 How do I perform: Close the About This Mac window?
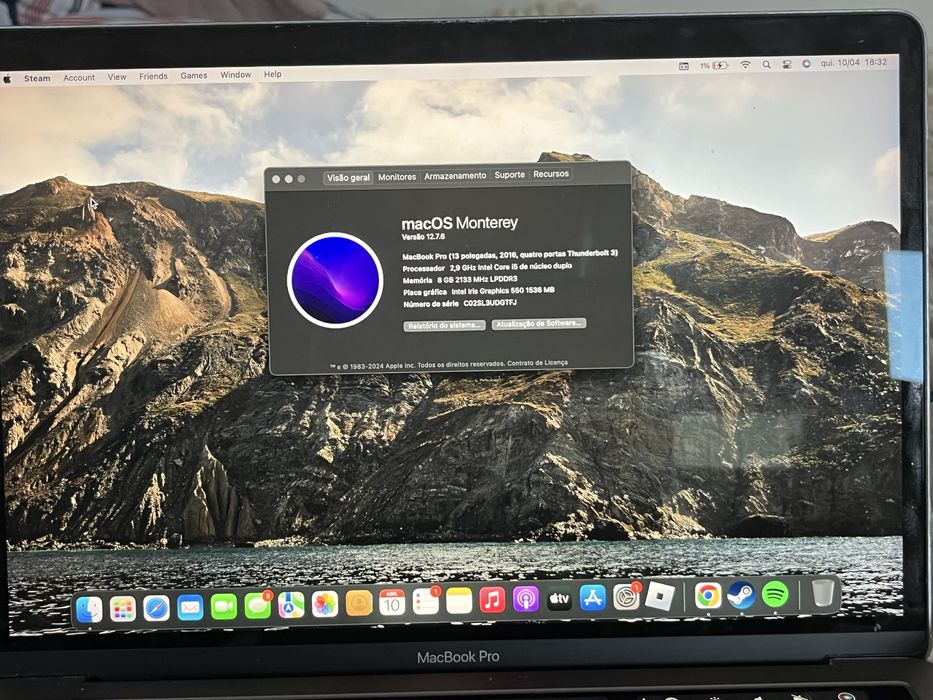point(275,179)
